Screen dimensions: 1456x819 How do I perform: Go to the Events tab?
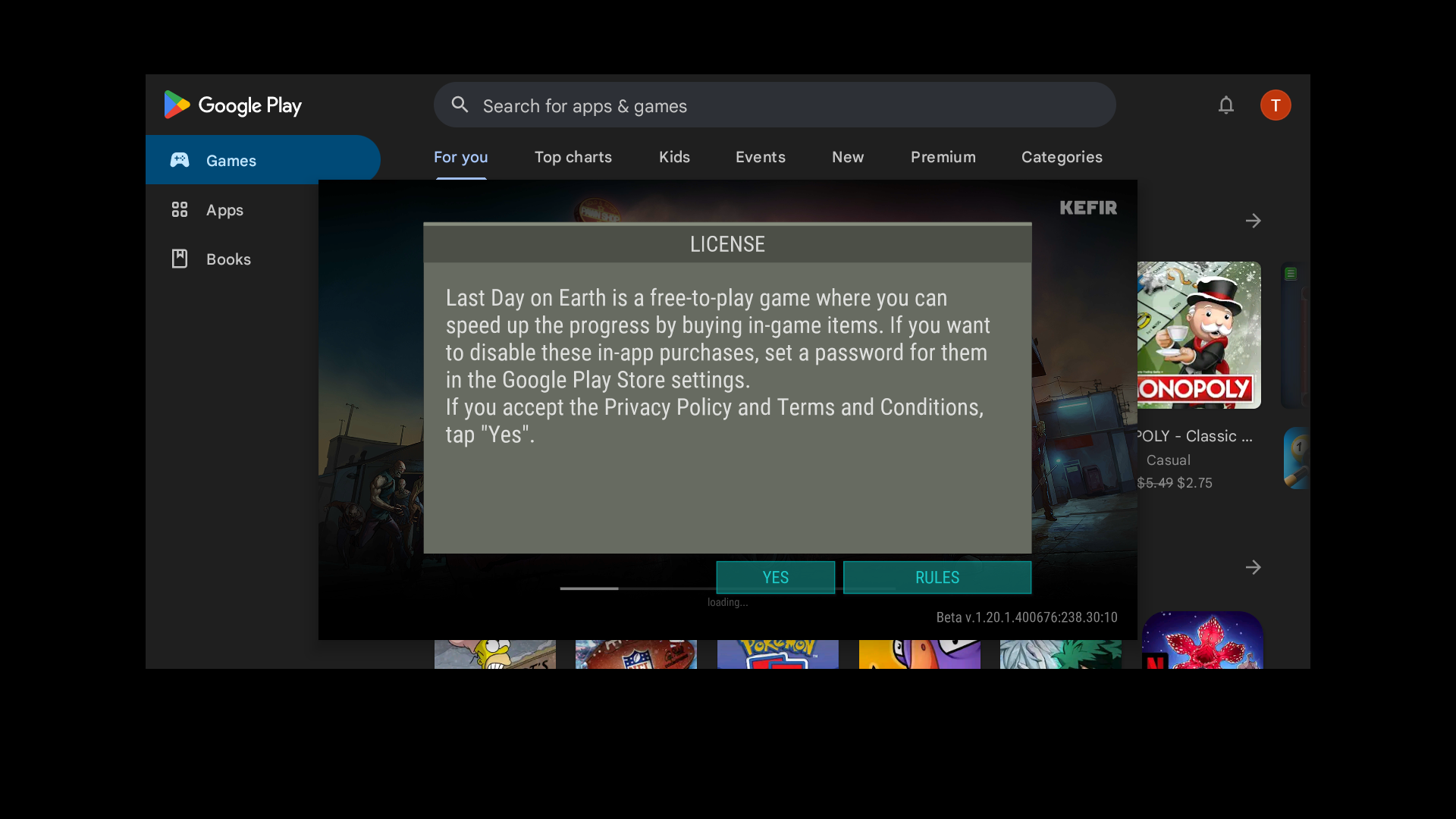[x=760, y=157]
